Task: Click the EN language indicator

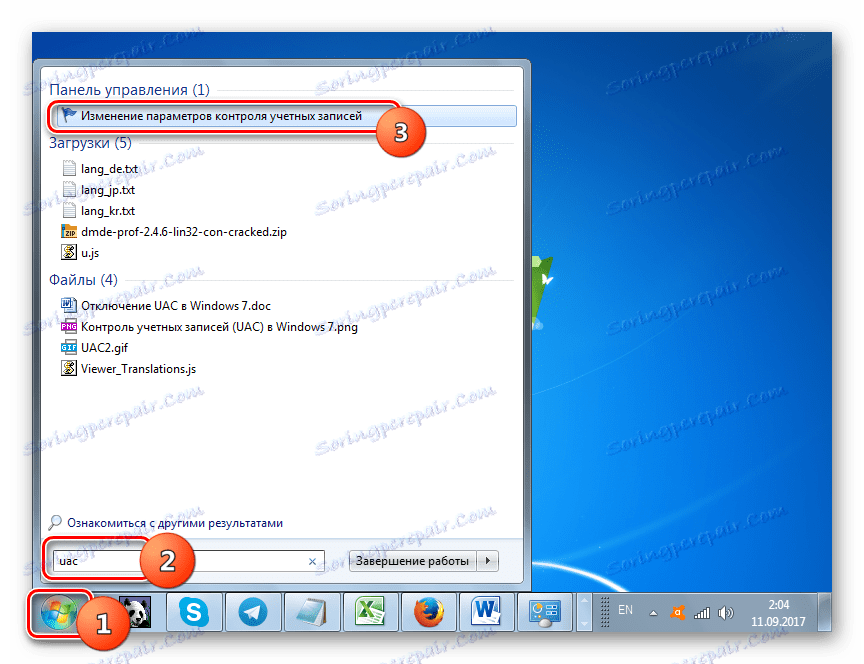Action: 625,609
